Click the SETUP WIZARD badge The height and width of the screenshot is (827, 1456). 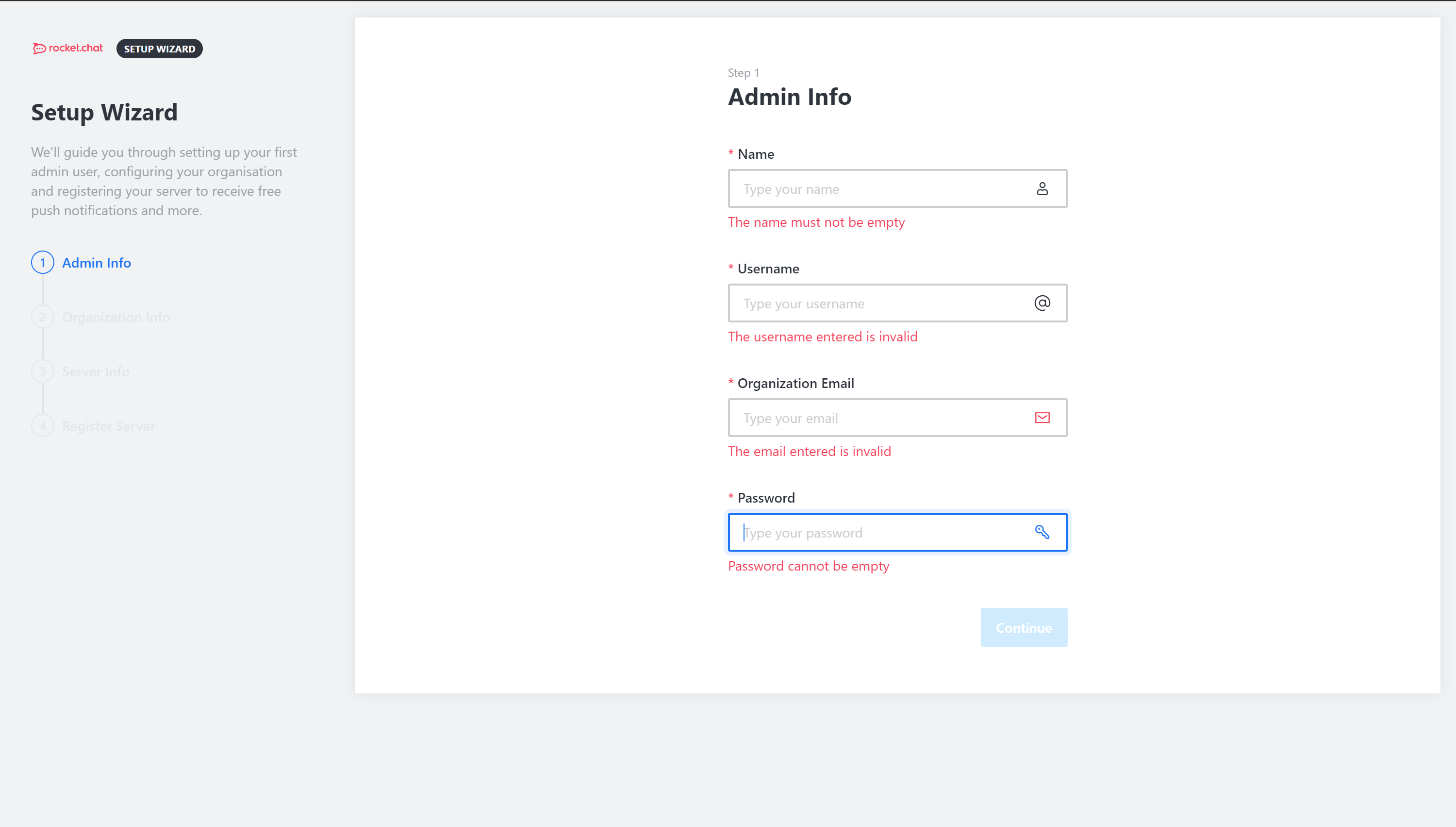click(x=160, y=49)
